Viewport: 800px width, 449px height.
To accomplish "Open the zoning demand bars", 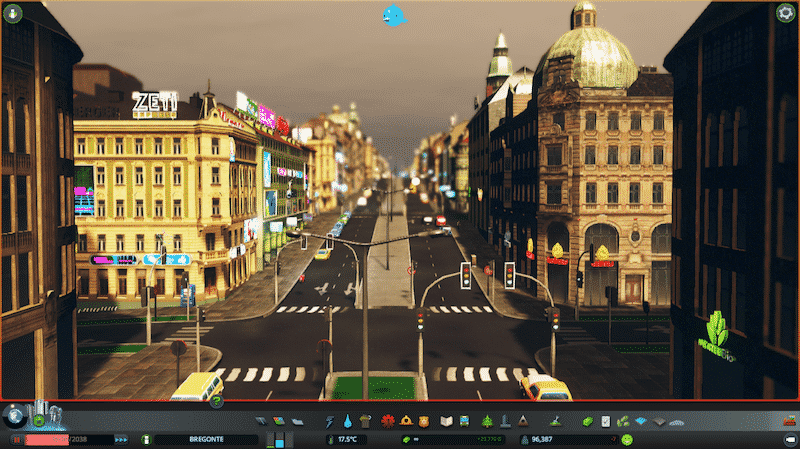I will tap(279, 438).
